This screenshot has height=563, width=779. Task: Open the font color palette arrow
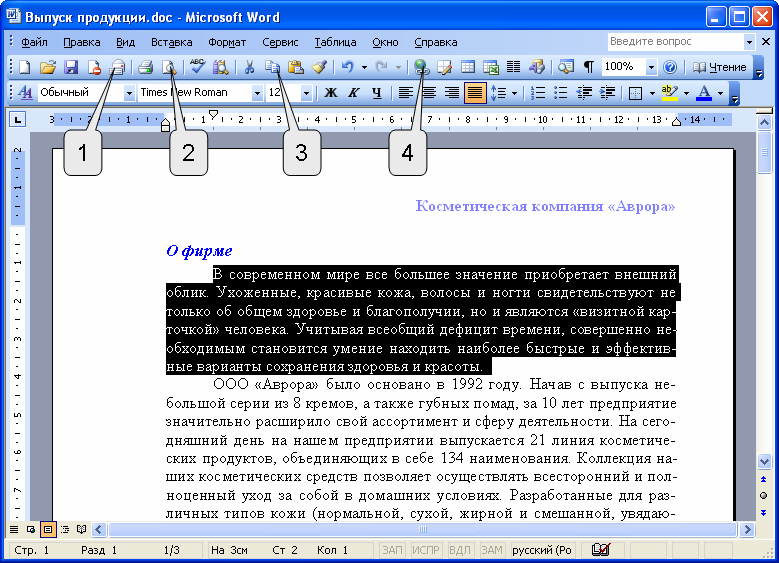point(720,92)
